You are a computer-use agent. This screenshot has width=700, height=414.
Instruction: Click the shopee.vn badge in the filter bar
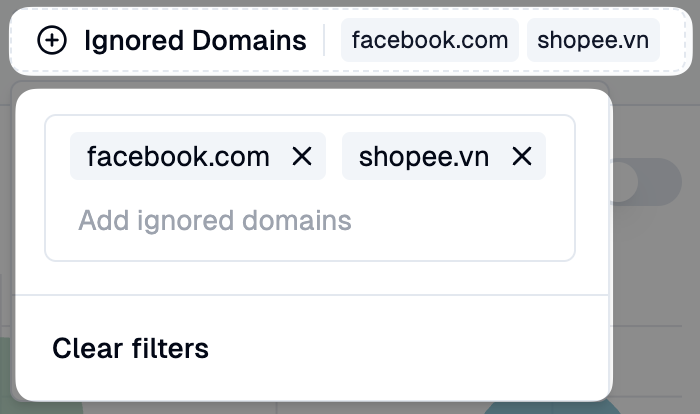[x=593, y=41]
